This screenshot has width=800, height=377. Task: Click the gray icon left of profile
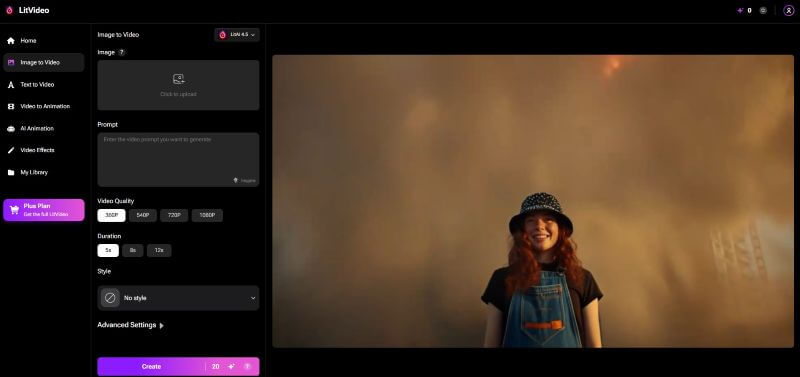(763, 10)
